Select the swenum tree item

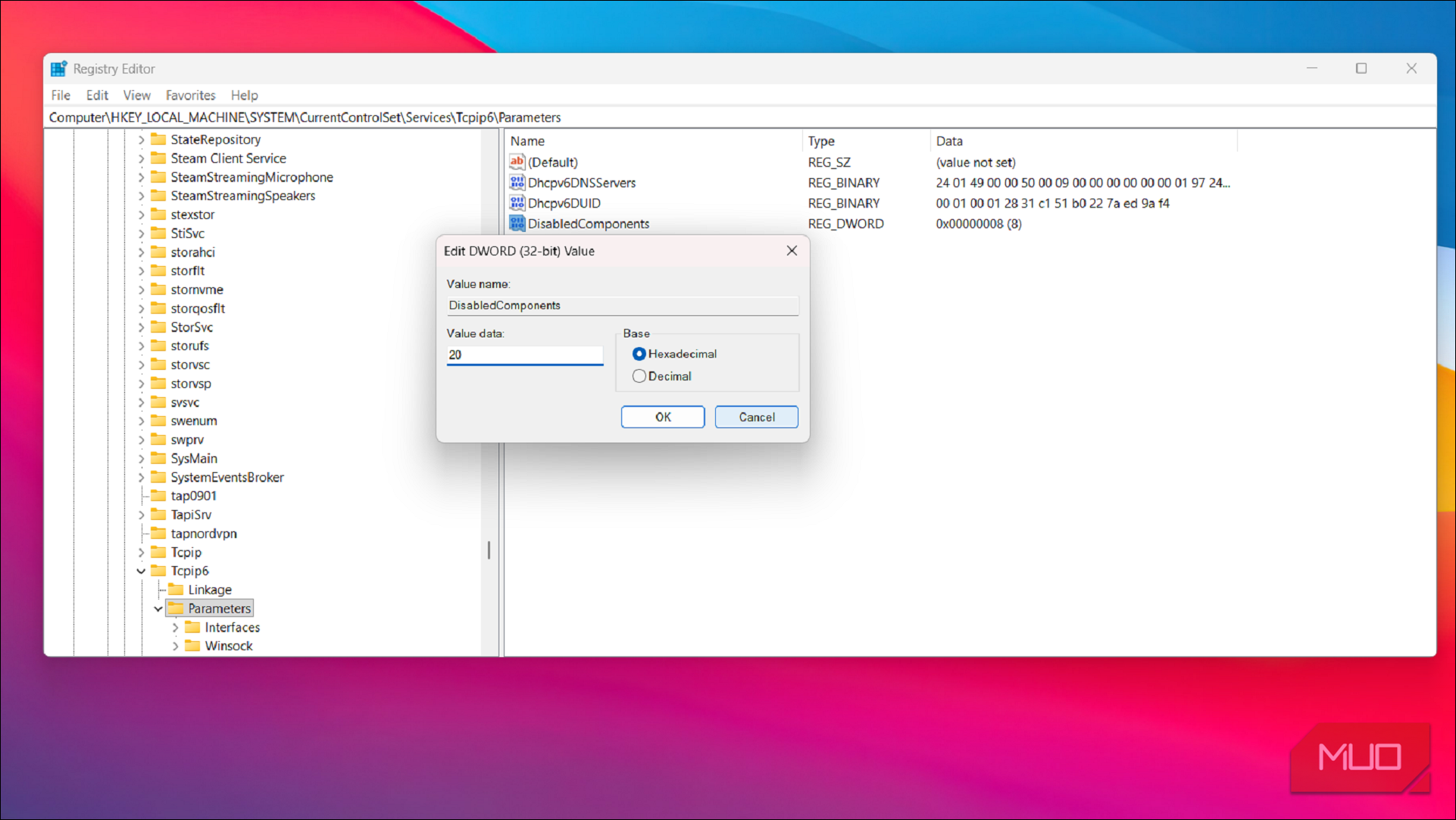[x=194, y=421]
